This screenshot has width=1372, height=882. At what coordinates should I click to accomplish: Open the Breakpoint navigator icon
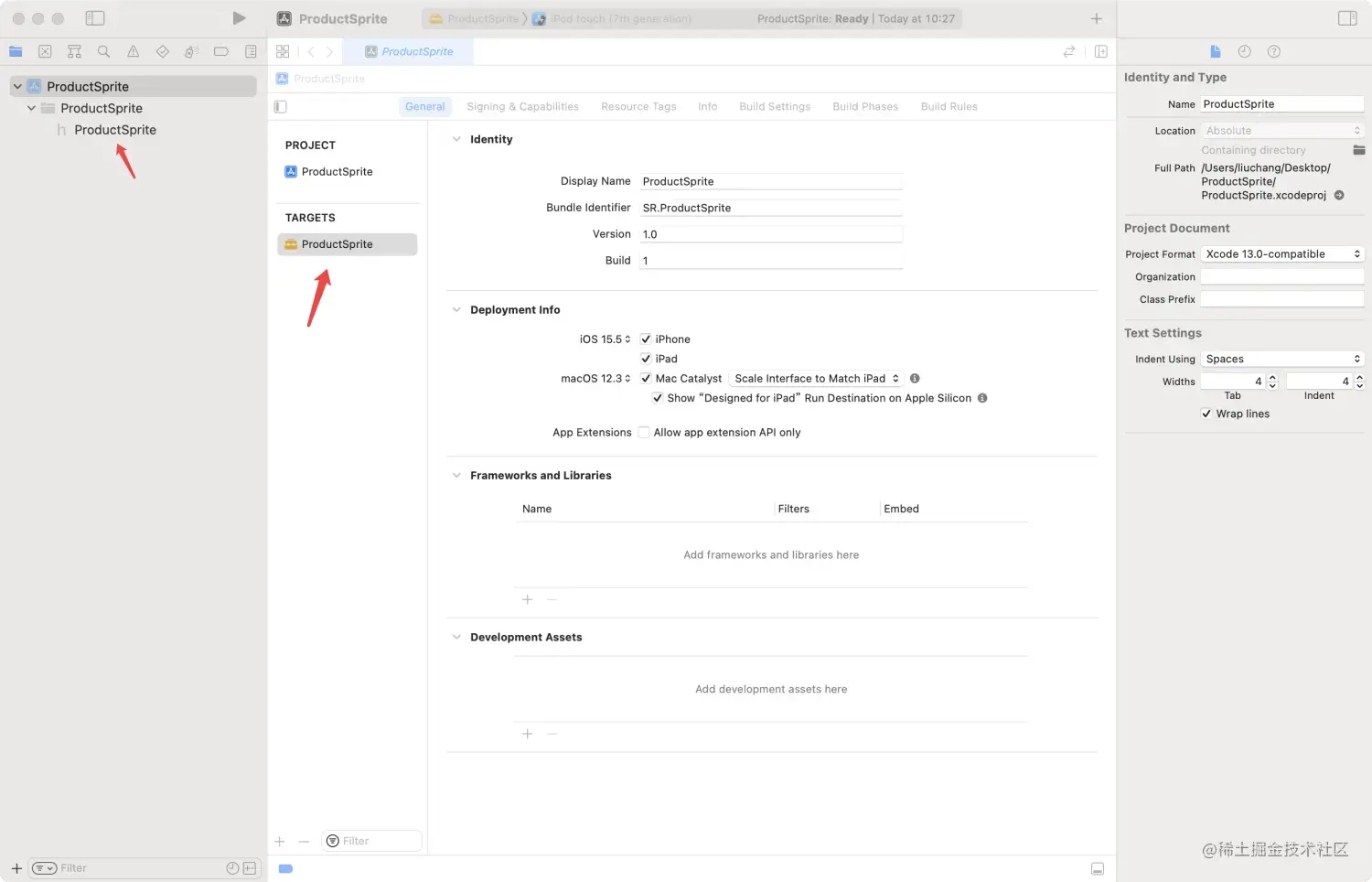[x=220, y=52]
